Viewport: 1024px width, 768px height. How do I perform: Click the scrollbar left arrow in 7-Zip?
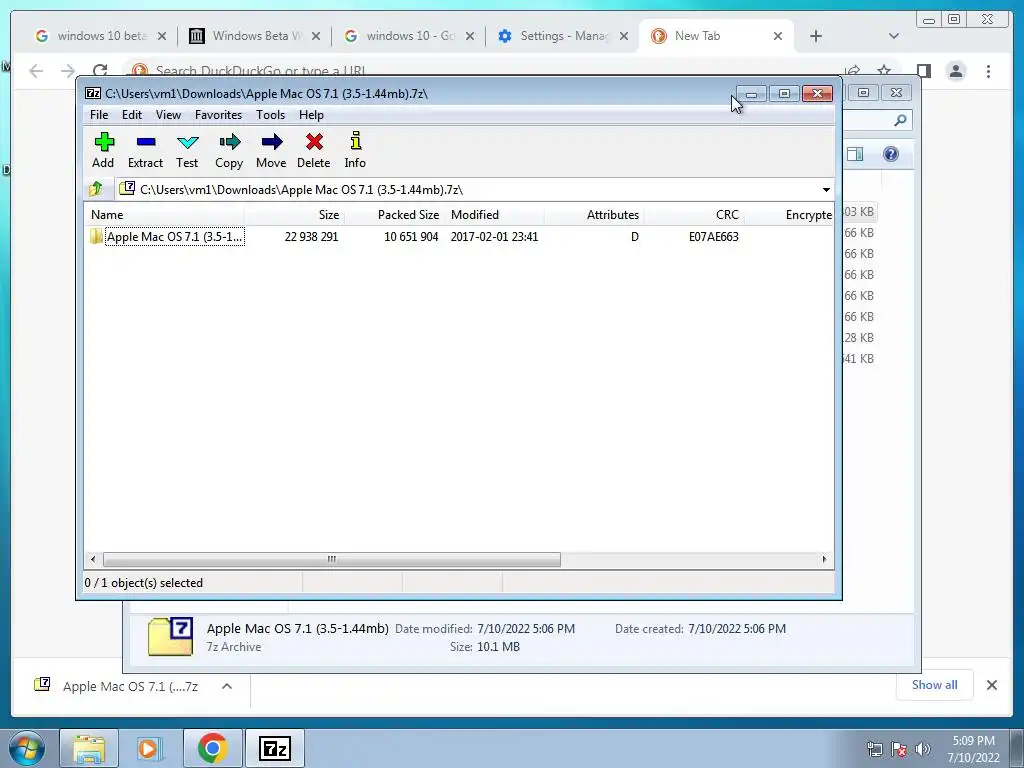click(x=93, y=559)
